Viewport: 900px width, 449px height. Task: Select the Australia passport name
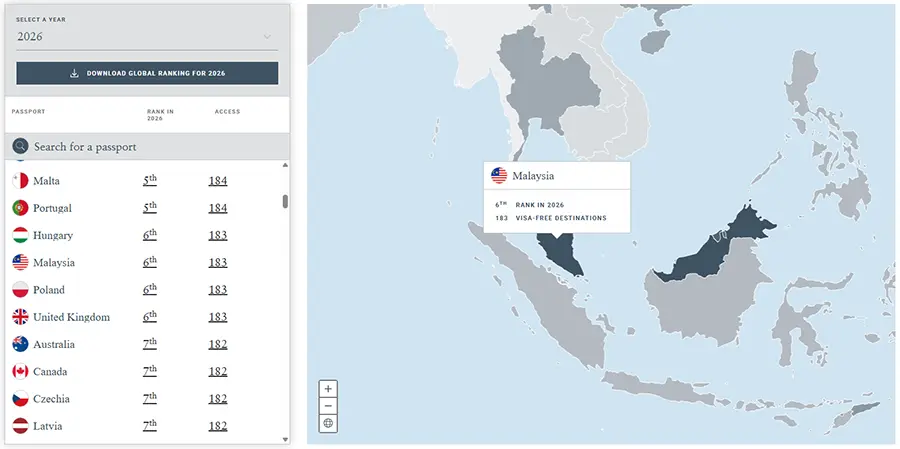[54, 345]
